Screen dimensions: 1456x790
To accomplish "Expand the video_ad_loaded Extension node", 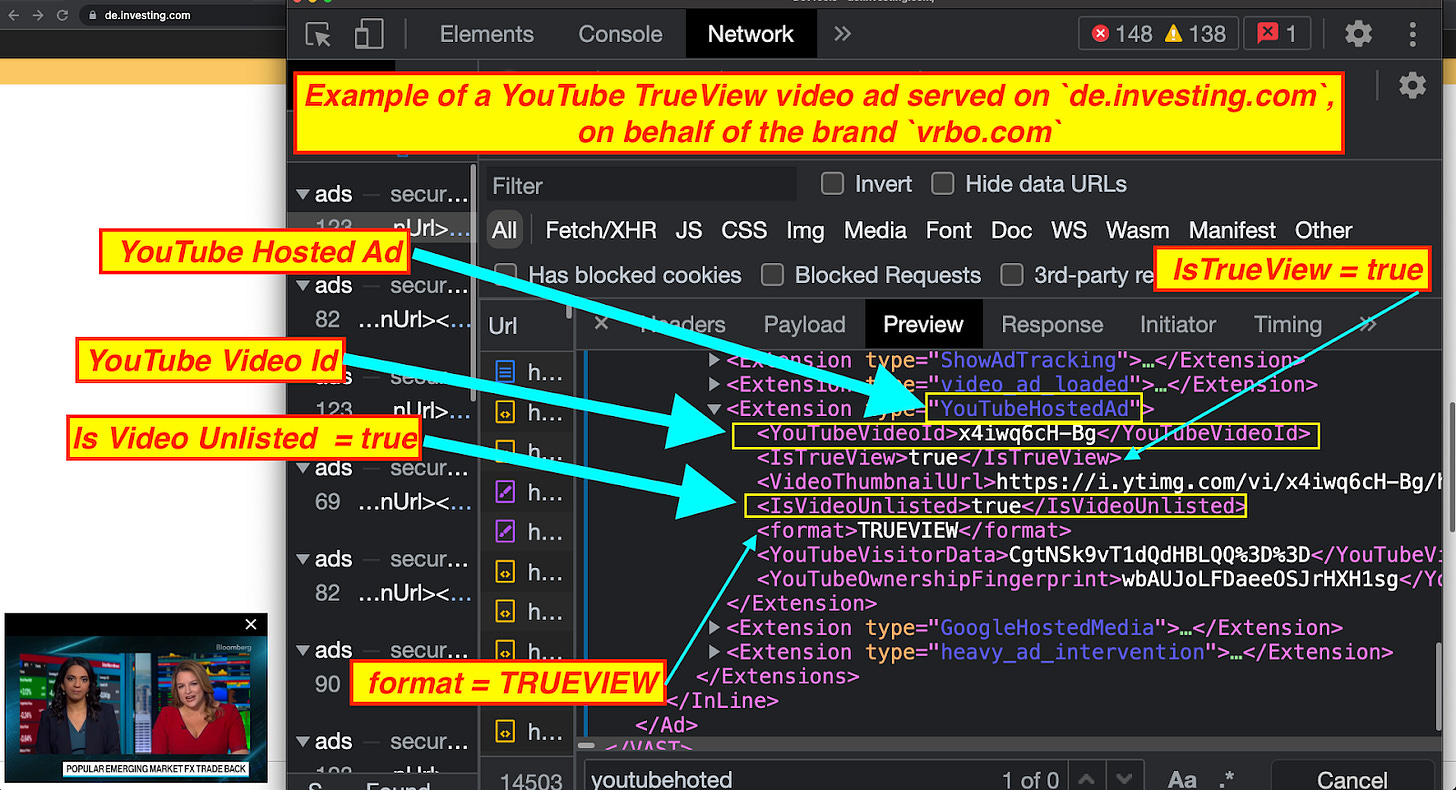I will pos(714,384).
